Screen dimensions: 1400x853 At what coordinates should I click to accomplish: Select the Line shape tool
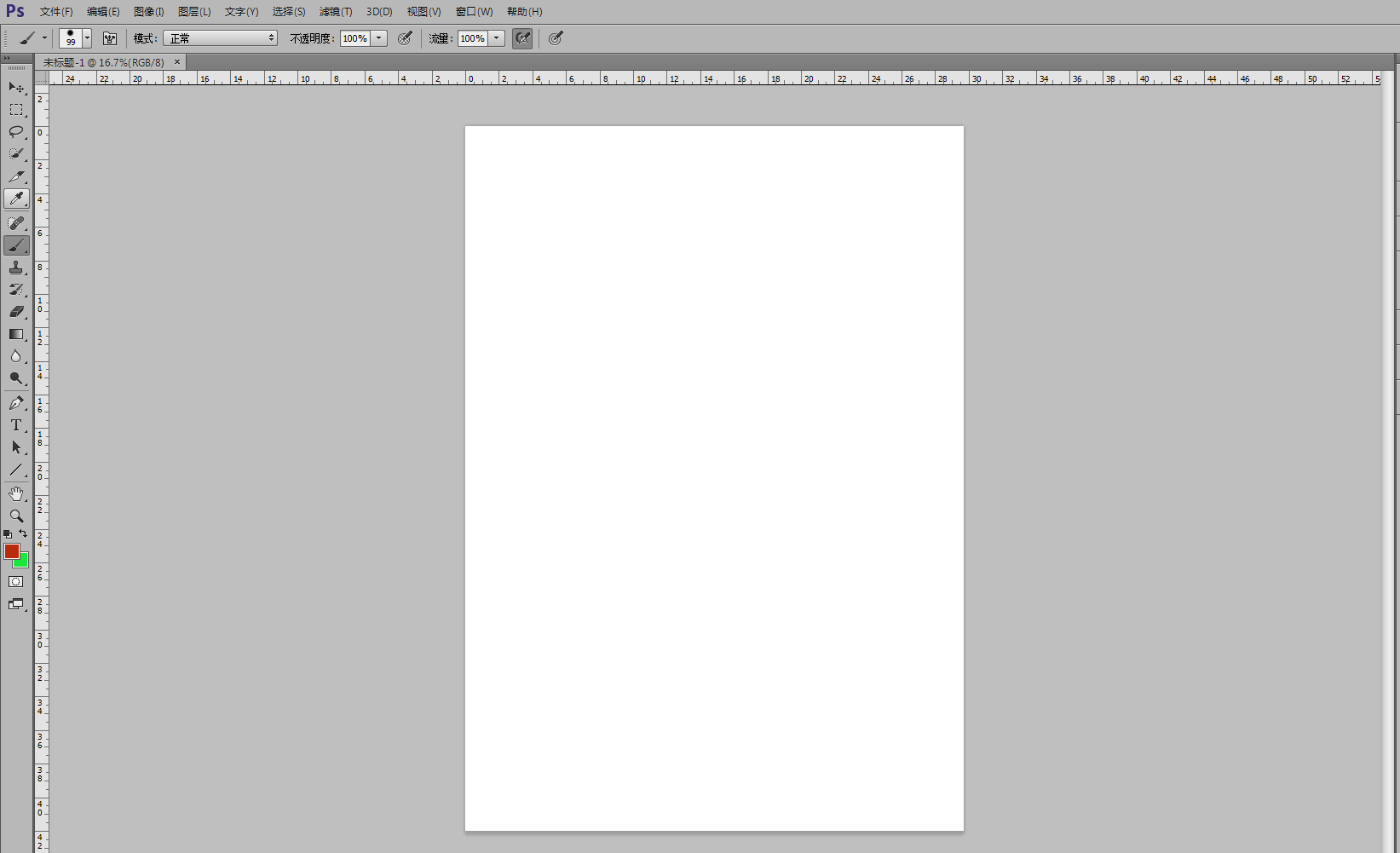pyautogui.click(x=16, y=470)
